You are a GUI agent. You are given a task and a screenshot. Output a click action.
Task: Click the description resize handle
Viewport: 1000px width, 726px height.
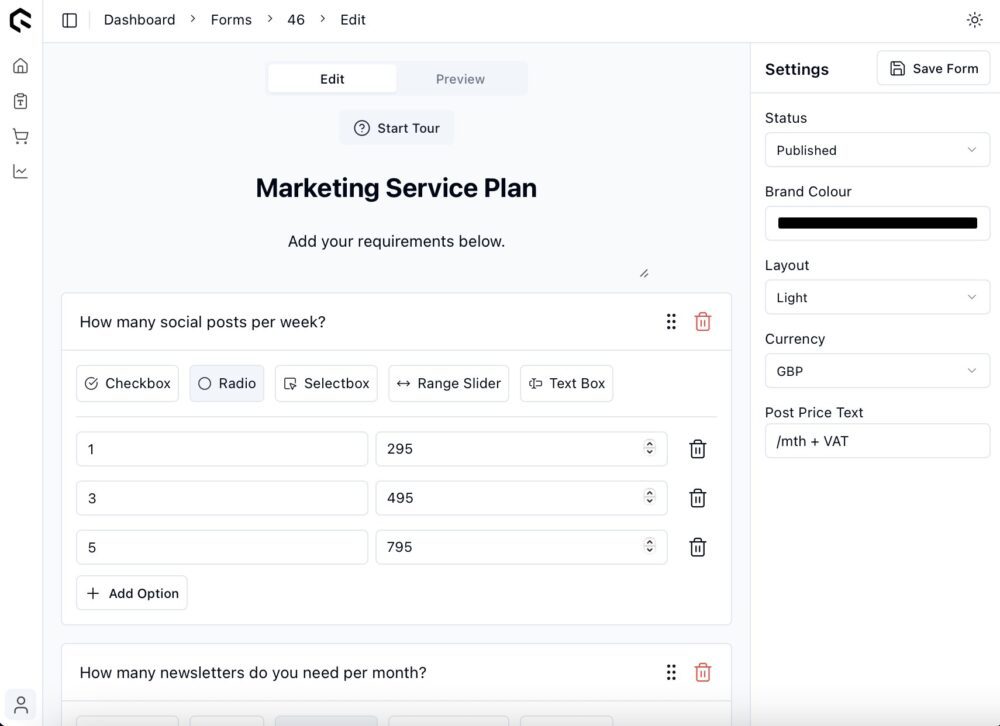[644, 273]
